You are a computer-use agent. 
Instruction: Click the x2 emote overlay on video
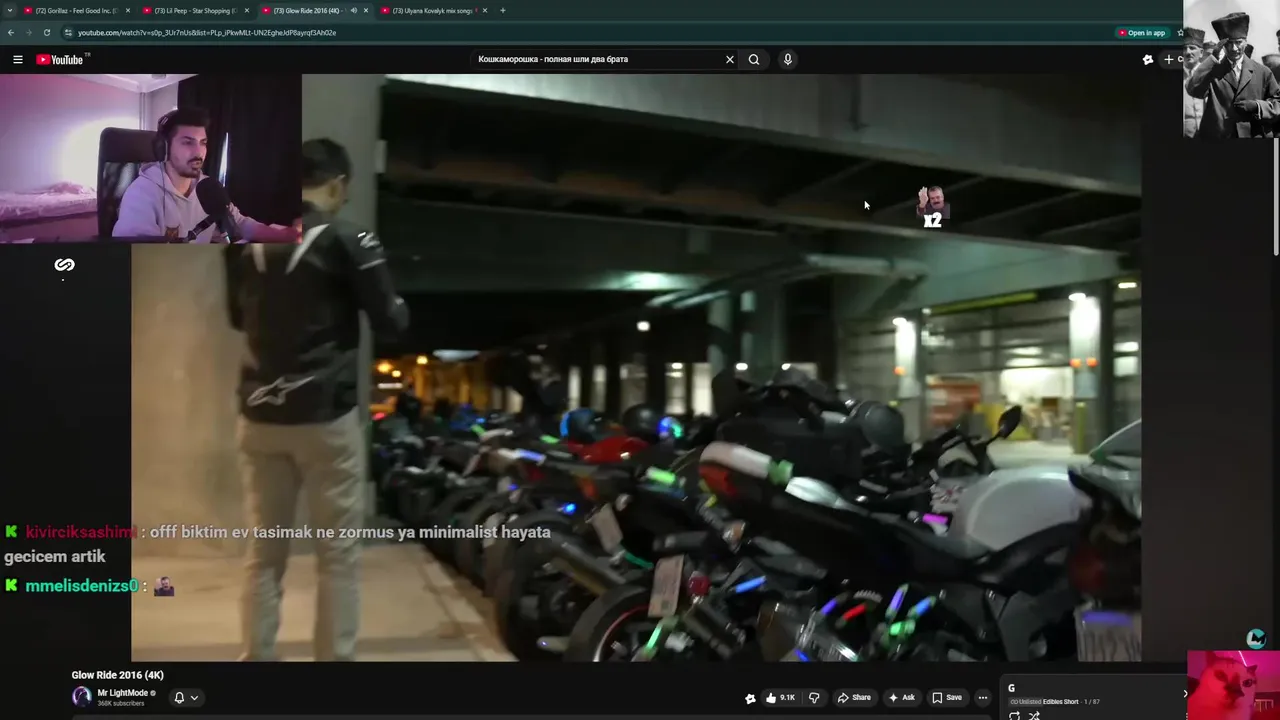coord(932,207)
